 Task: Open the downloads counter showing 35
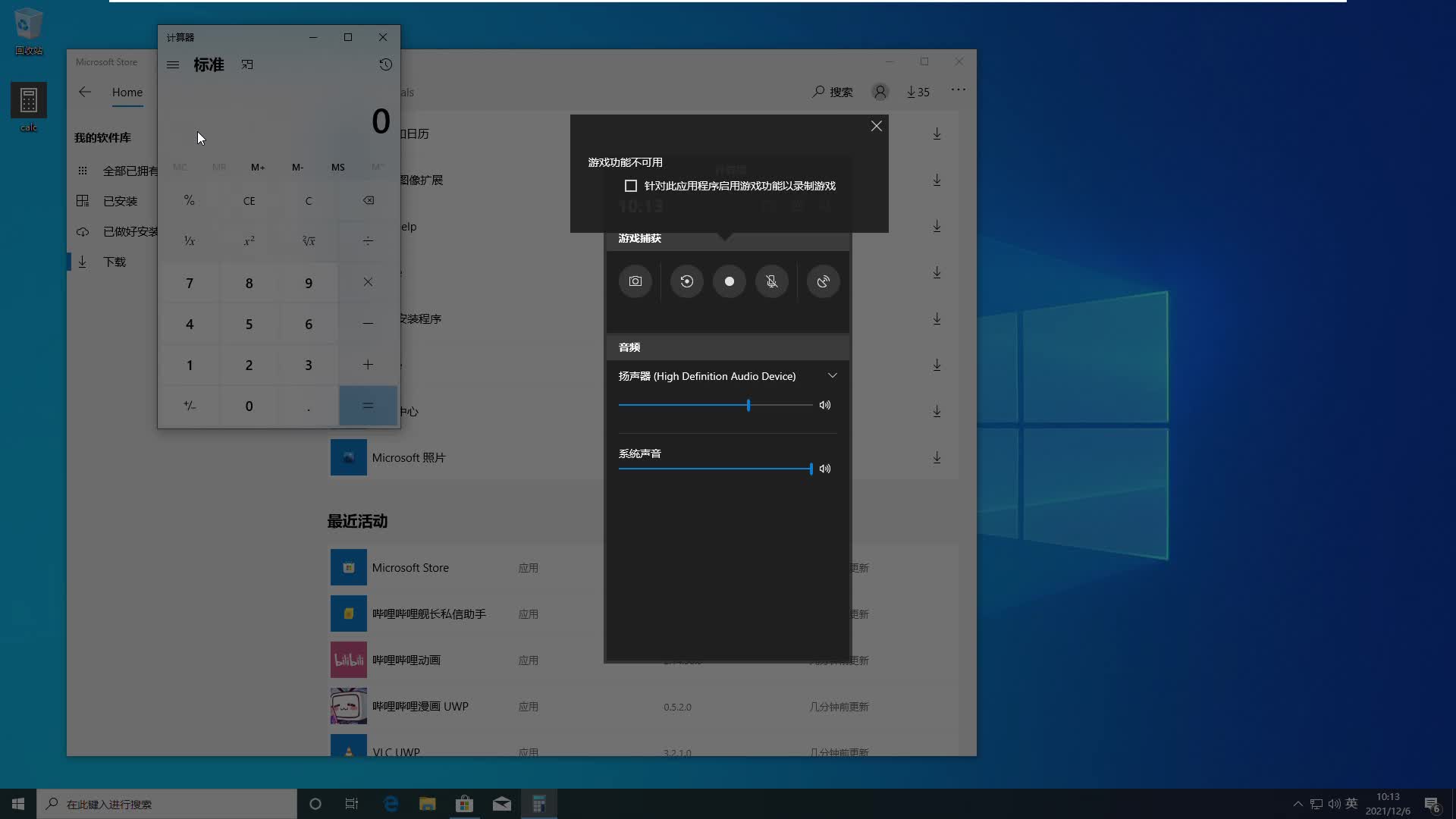pyautogui.click(x=918, y=92)
